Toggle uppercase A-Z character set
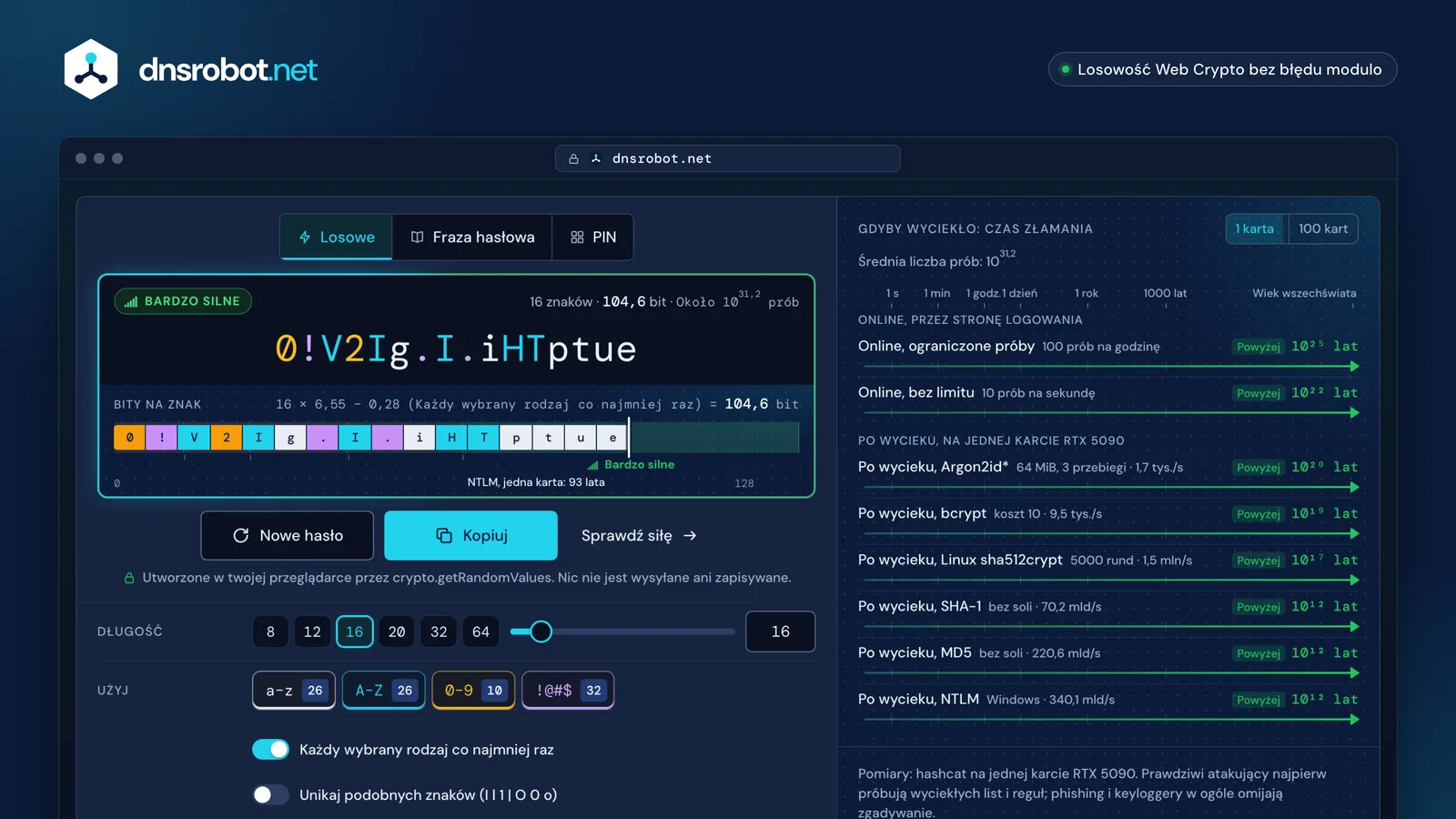The width and height of the screenshot is (1456, 819). tap(383, 690)
